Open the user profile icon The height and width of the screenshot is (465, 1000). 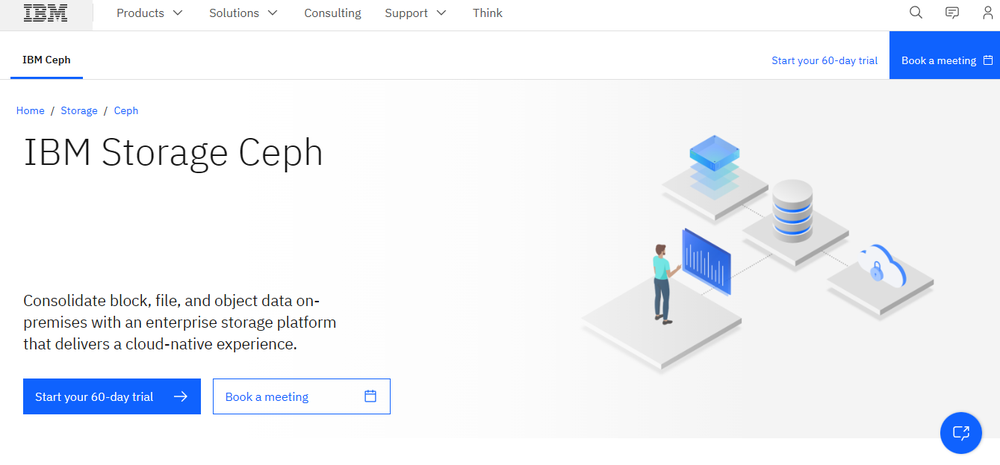point(988,13)
